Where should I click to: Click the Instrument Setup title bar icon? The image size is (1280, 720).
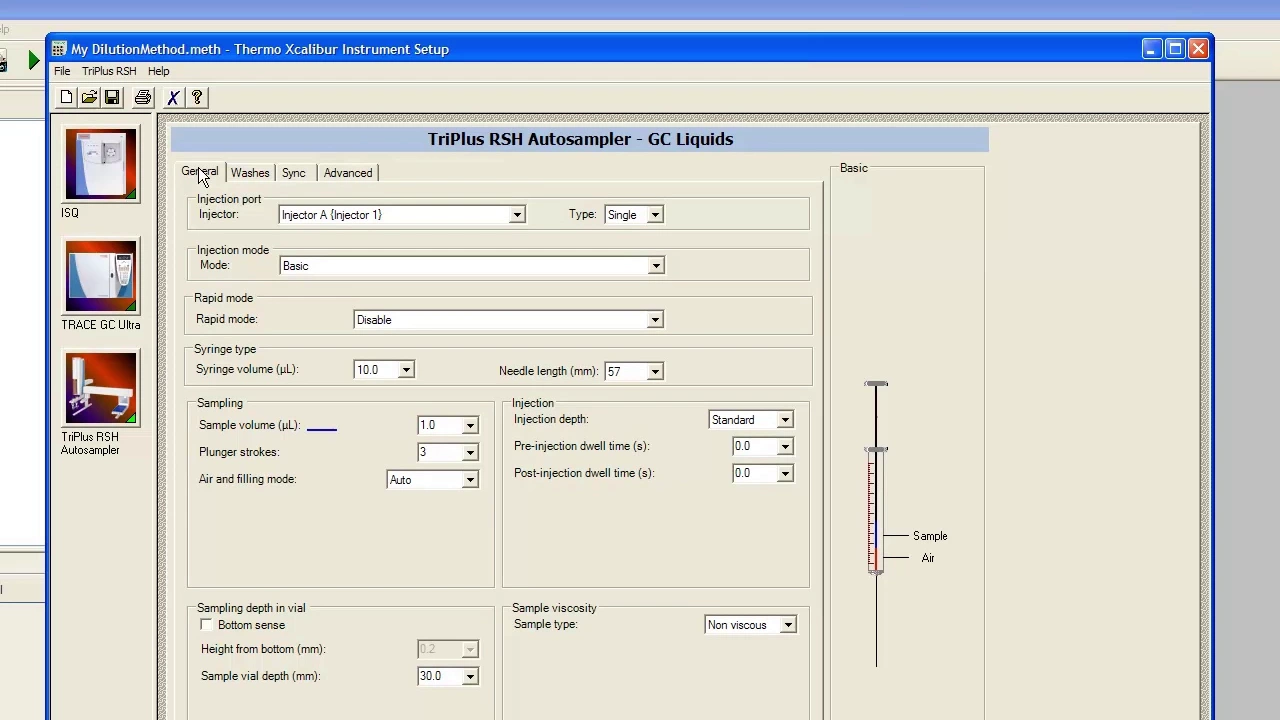[59, 49]
